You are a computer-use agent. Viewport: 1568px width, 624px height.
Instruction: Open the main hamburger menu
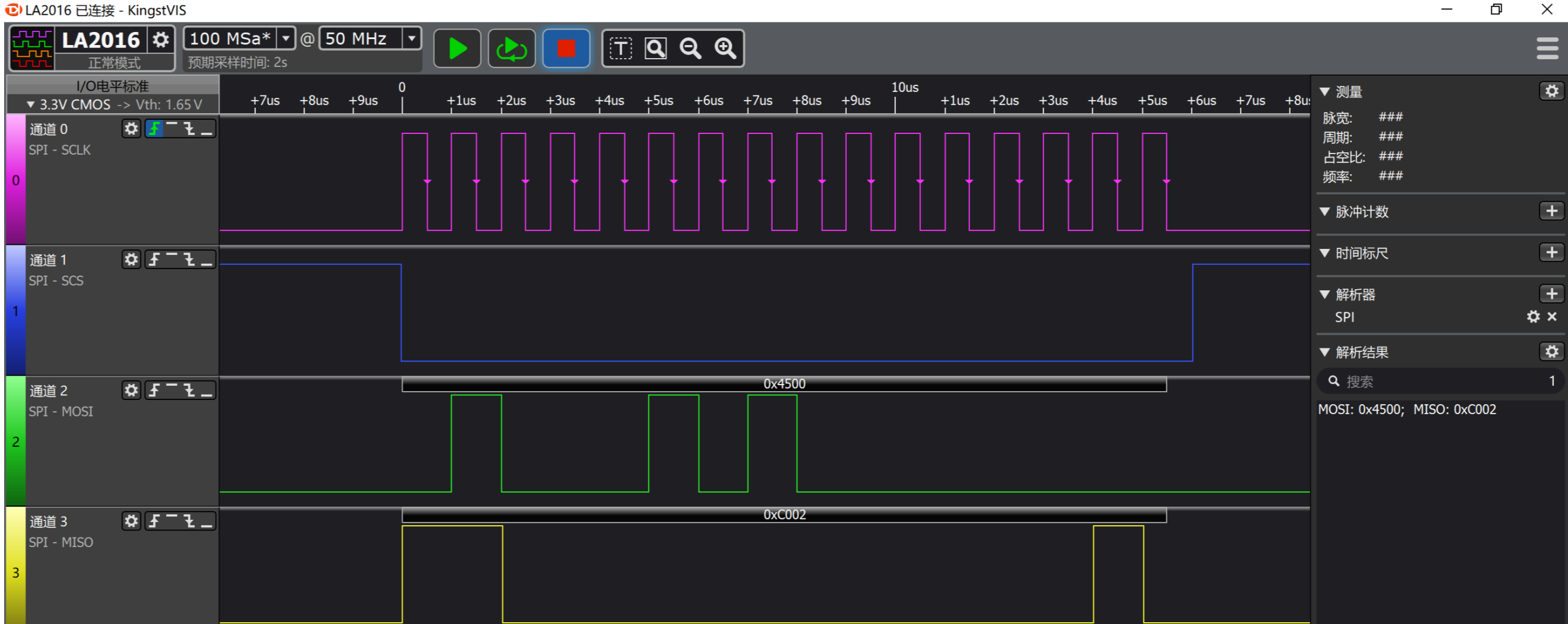1547,49
